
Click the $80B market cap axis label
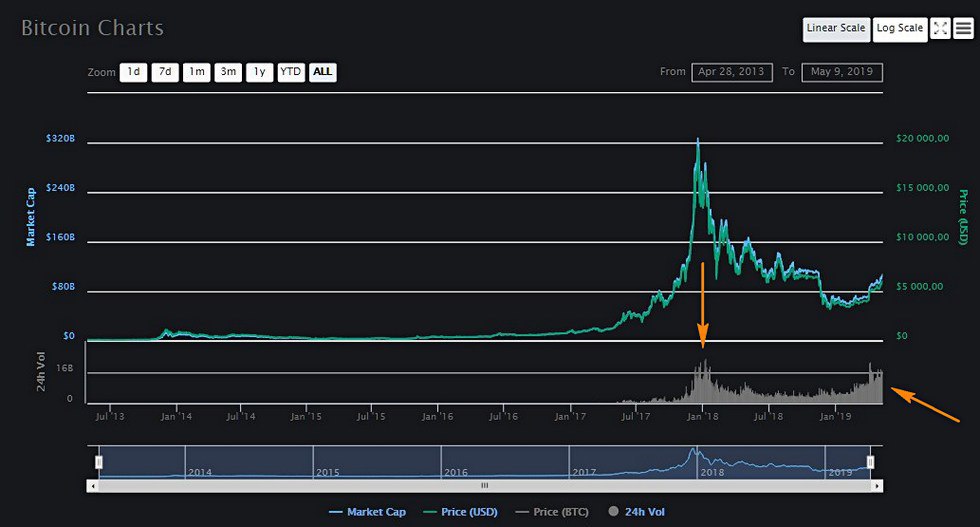63,286
